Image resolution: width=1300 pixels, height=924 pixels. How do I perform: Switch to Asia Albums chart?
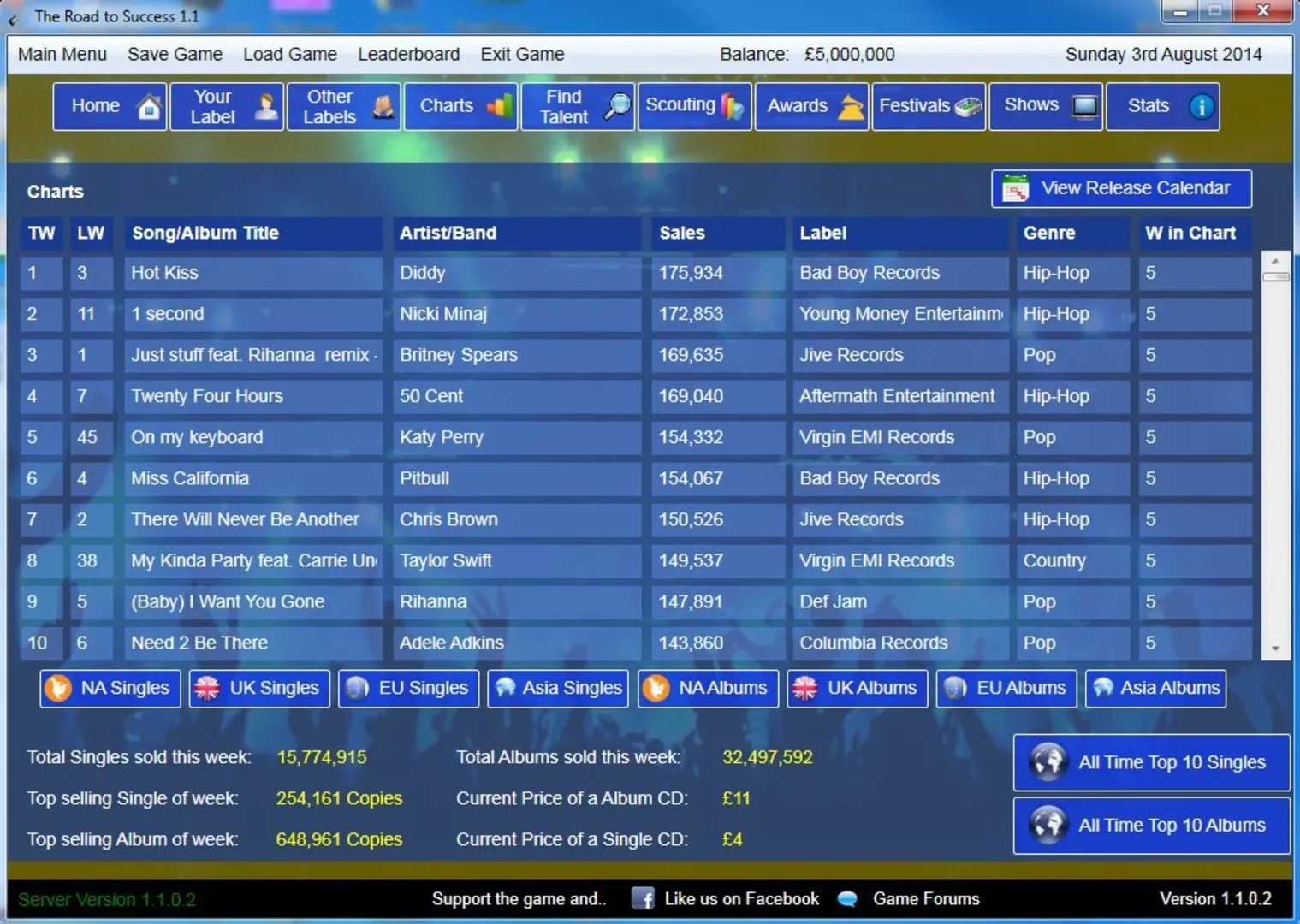point(1155,688)
